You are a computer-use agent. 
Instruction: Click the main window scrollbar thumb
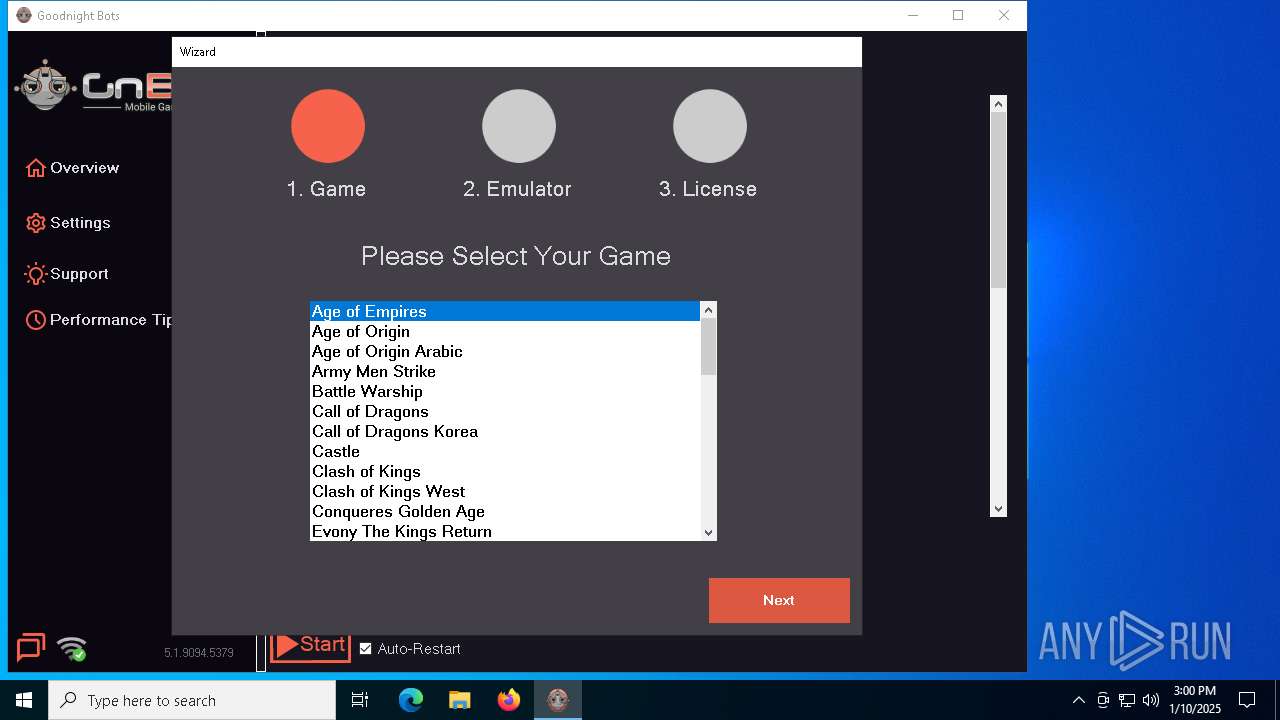click(998, 200)
